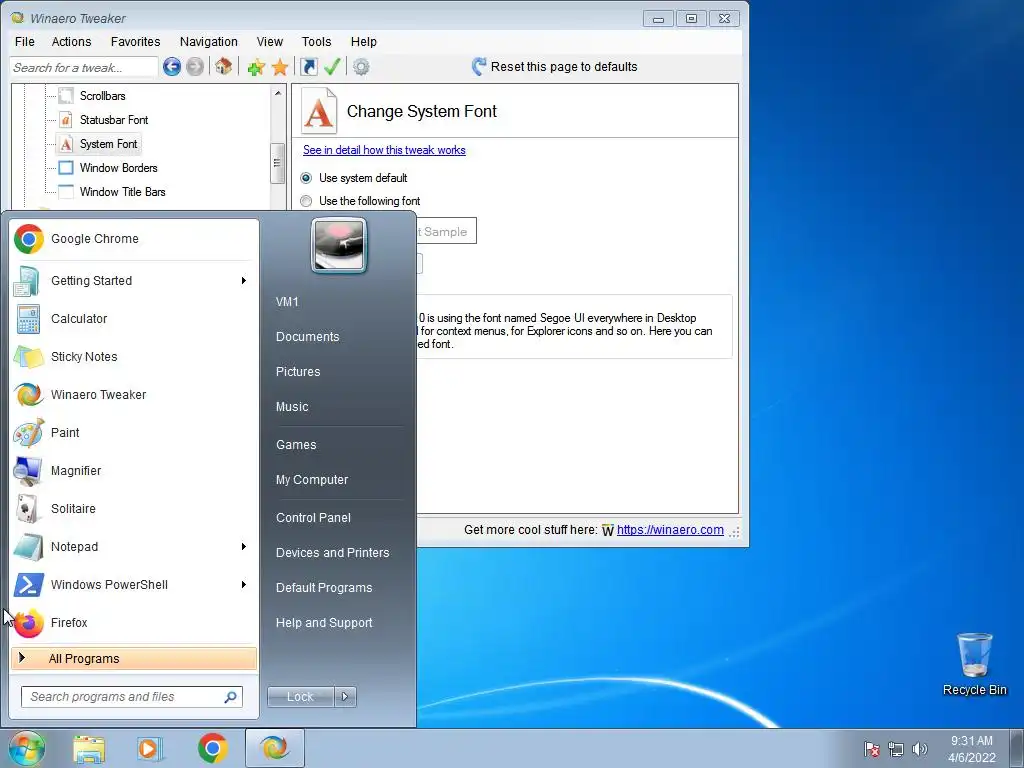Viewport: 1024px width, 768px height.
Task: Click the desktop shortcut arrow toolbar icon
Action: pyautogui.click(x=308, y=67)
